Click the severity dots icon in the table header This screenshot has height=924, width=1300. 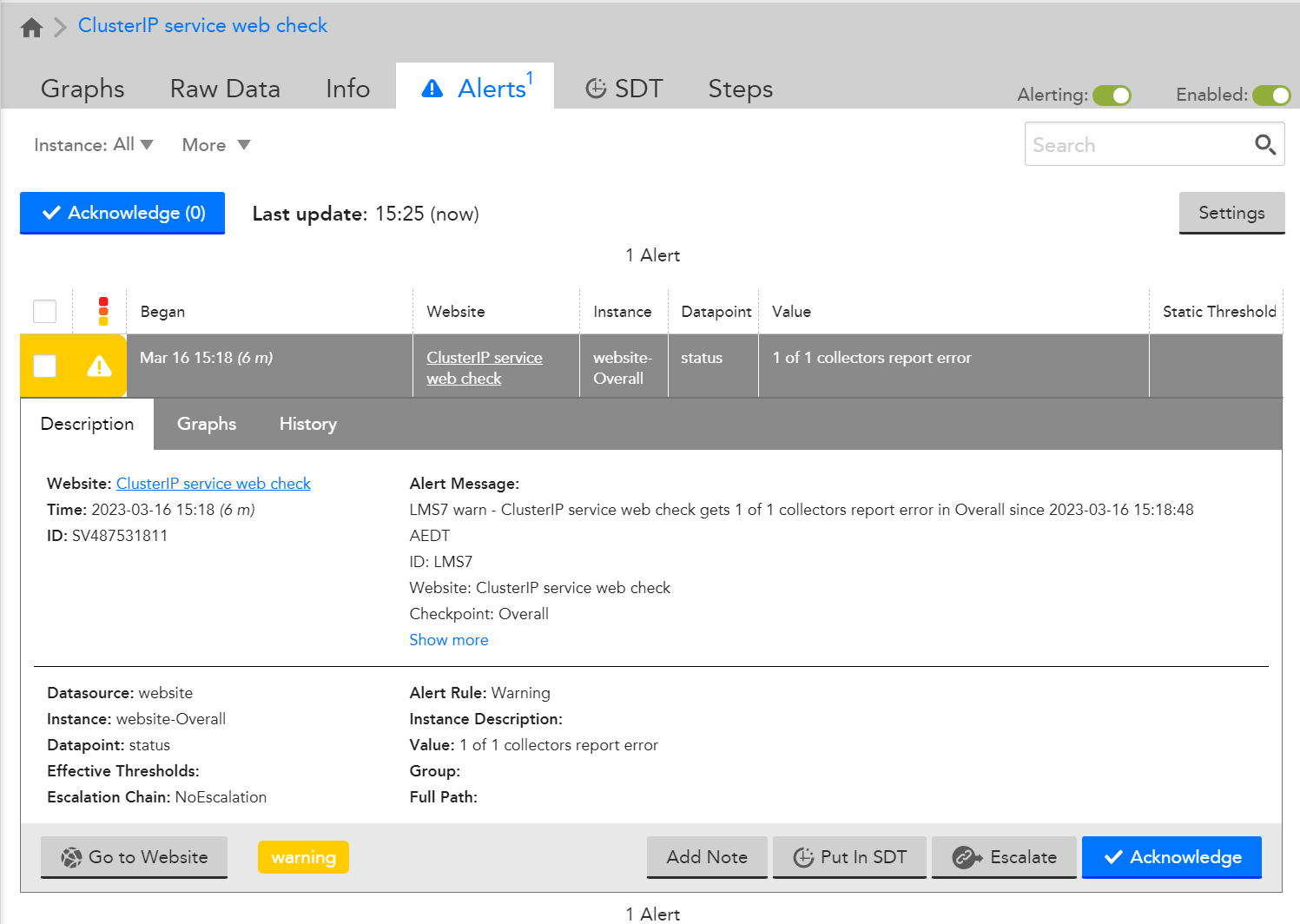pyautogui.click(x=102, y=310)
